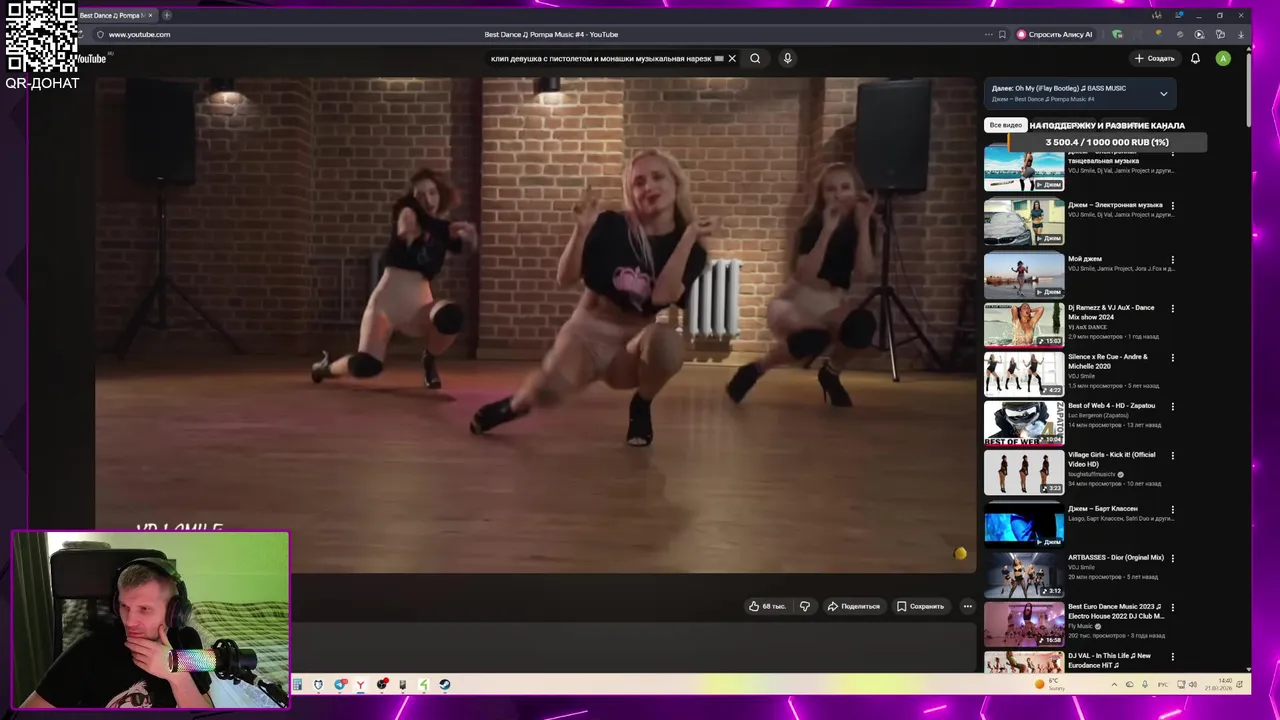Start voice search with the microphone icon
The width and height of the screenshot is (1280, 720).
[x=787, y=58]
